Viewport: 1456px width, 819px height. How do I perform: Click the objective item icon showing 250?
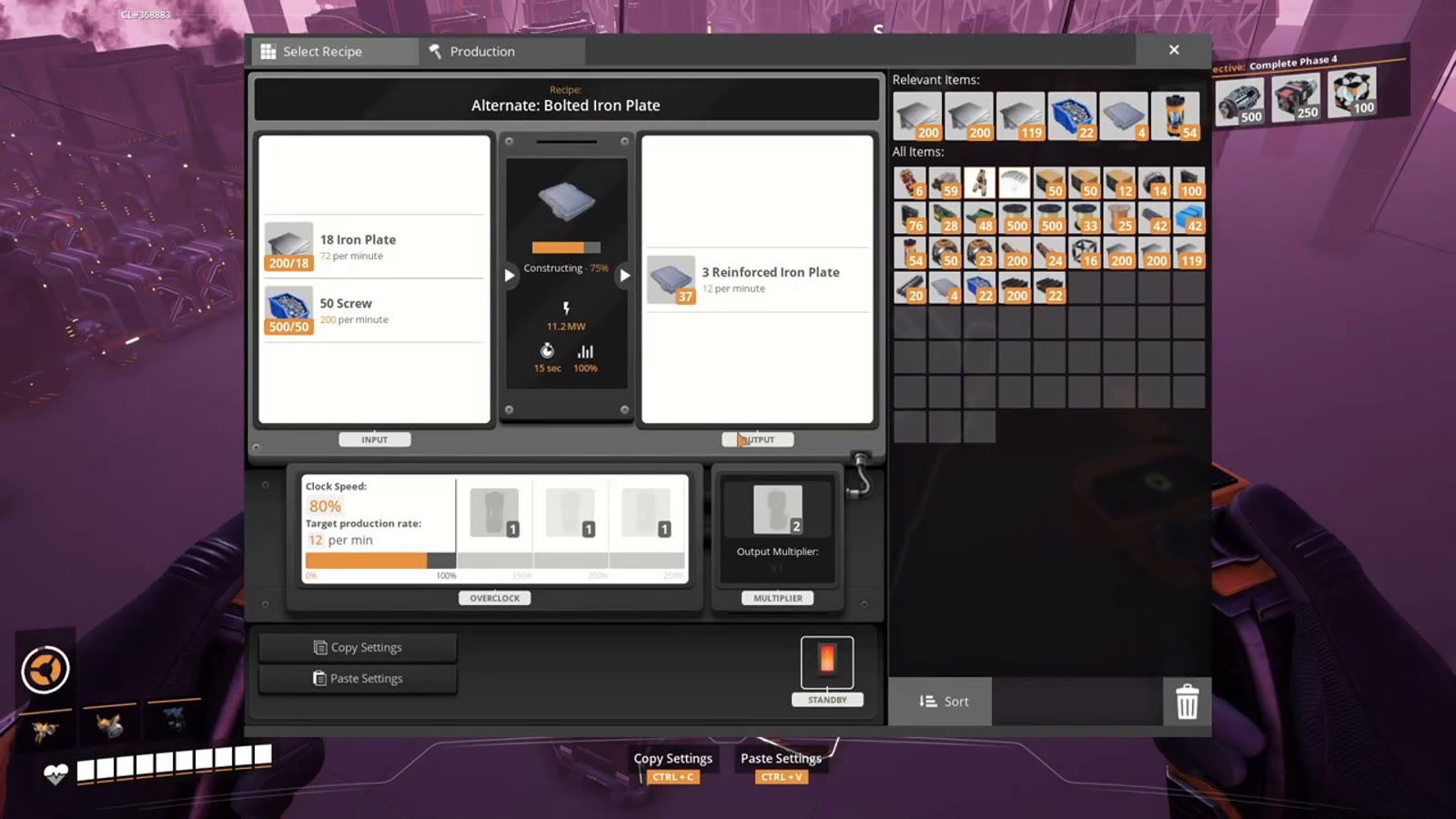1296,96
